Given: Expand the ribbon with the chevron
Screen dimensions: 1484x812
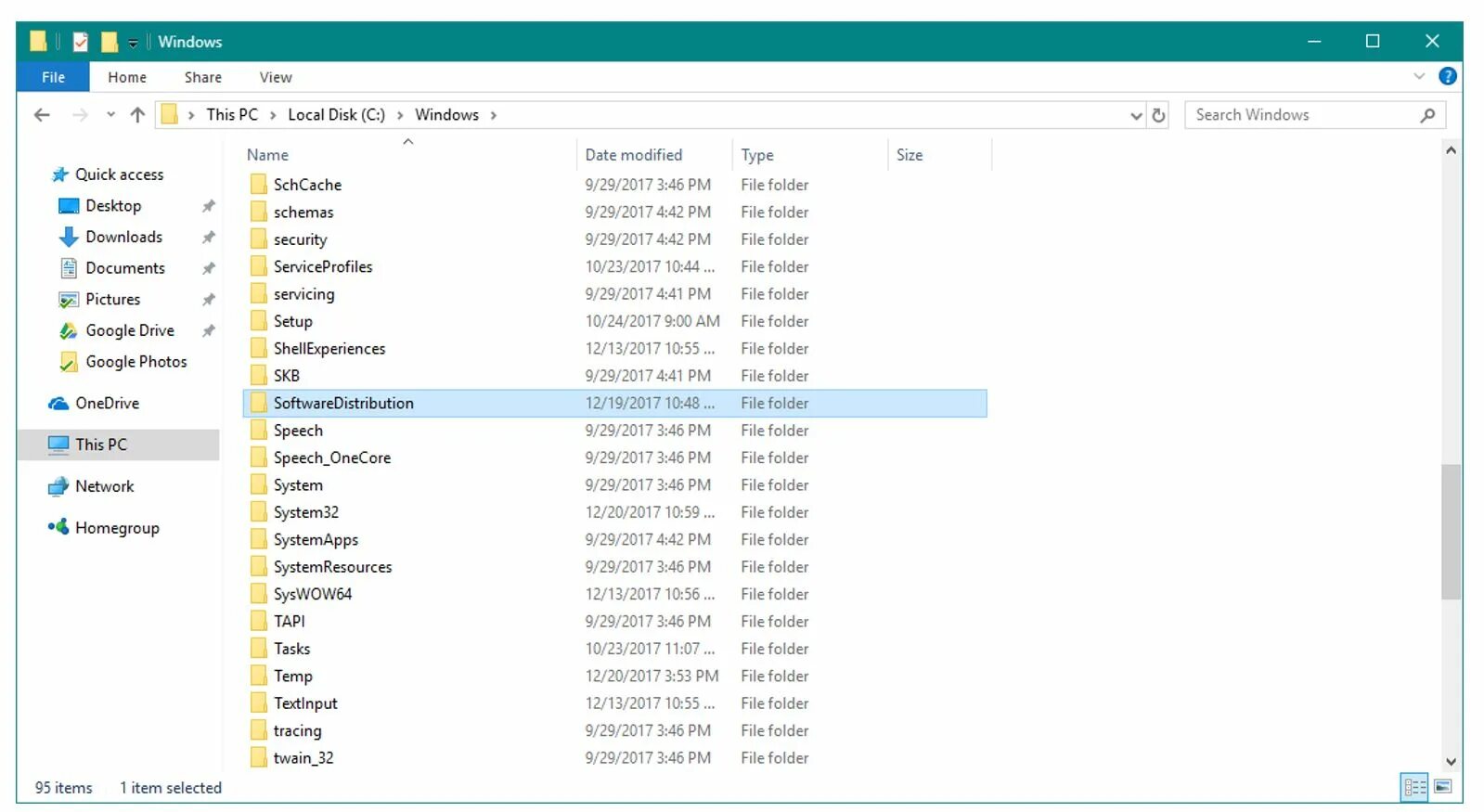Looking at the screenshot, I should coord(1419,76).
